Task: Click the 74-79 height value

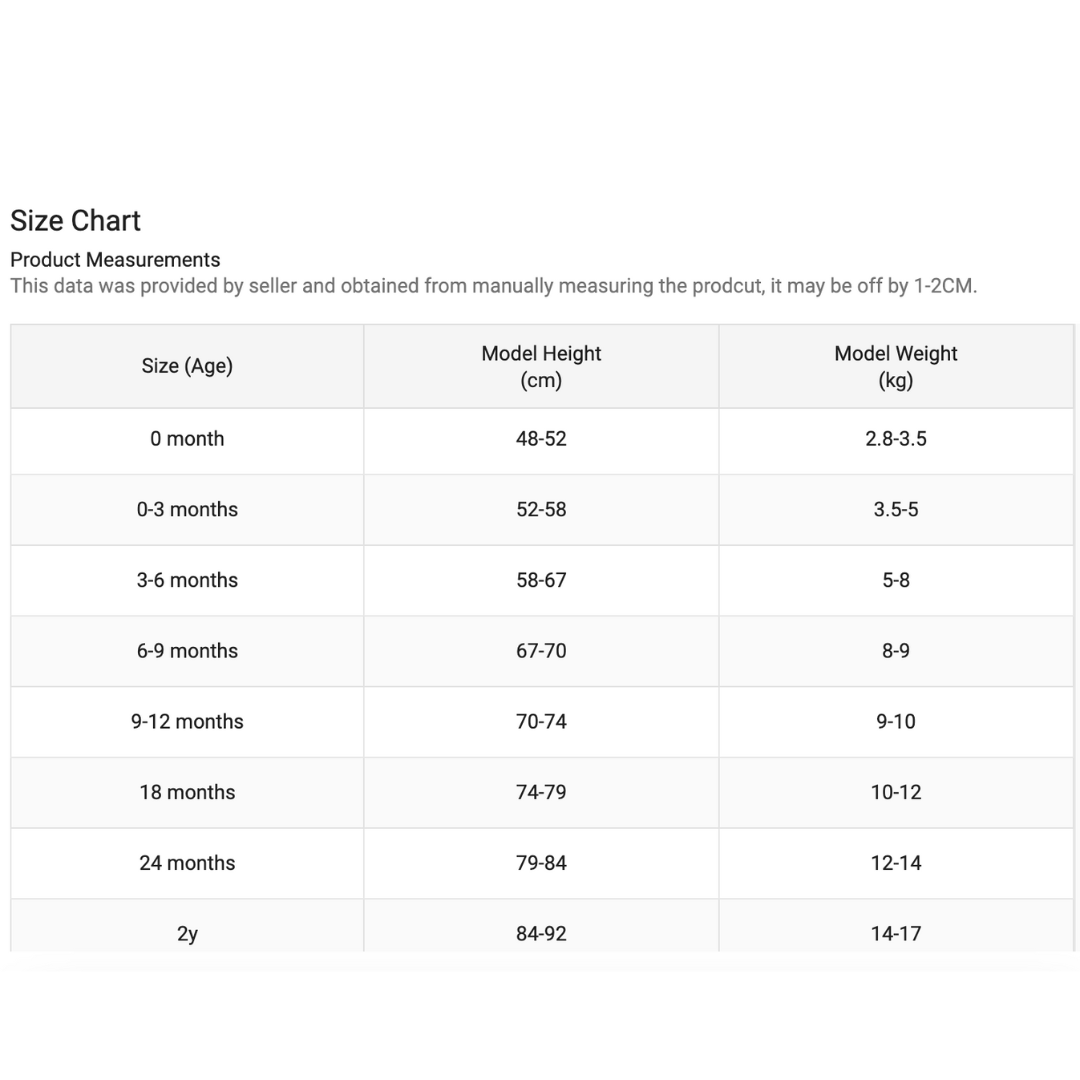Action: [541, 793]
